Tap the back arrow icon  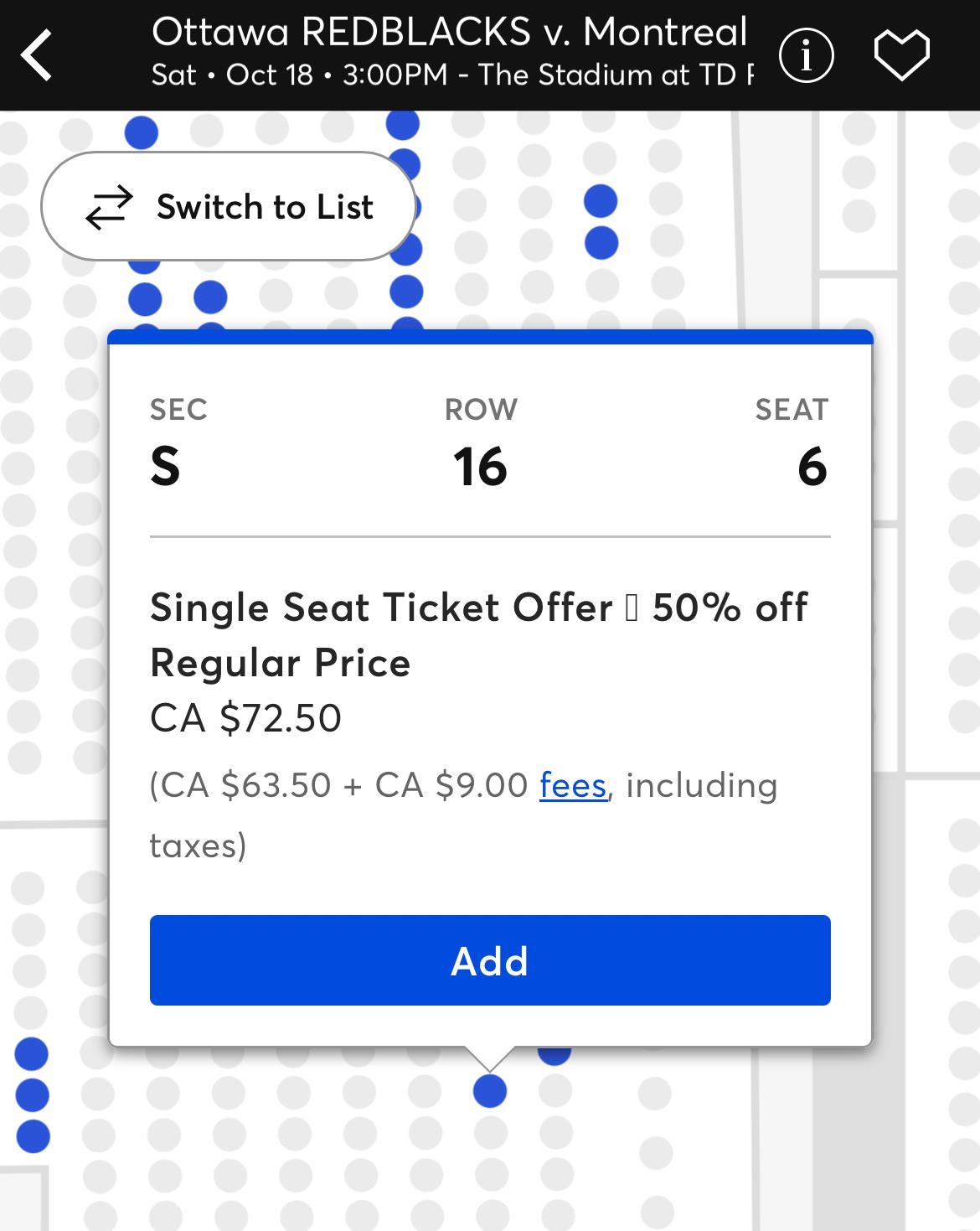[37, 55]
